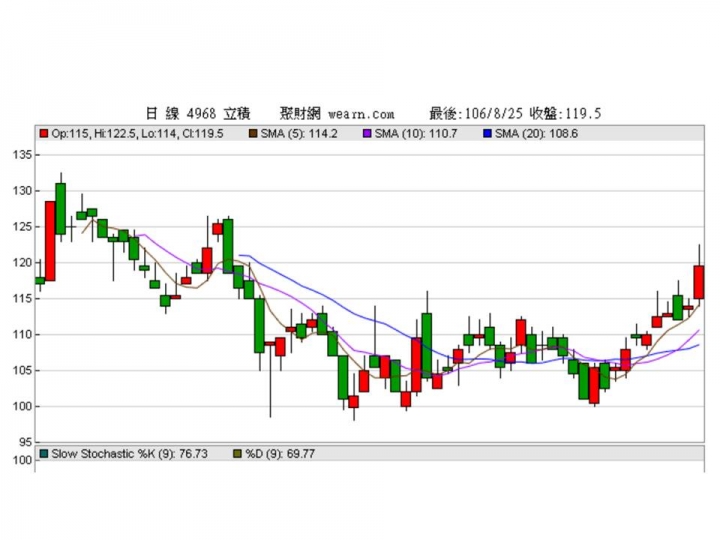Viewport: 720px width, 540px height.
Task: Click the purple SMA (10) legend swatch
Action: [367, 134]
